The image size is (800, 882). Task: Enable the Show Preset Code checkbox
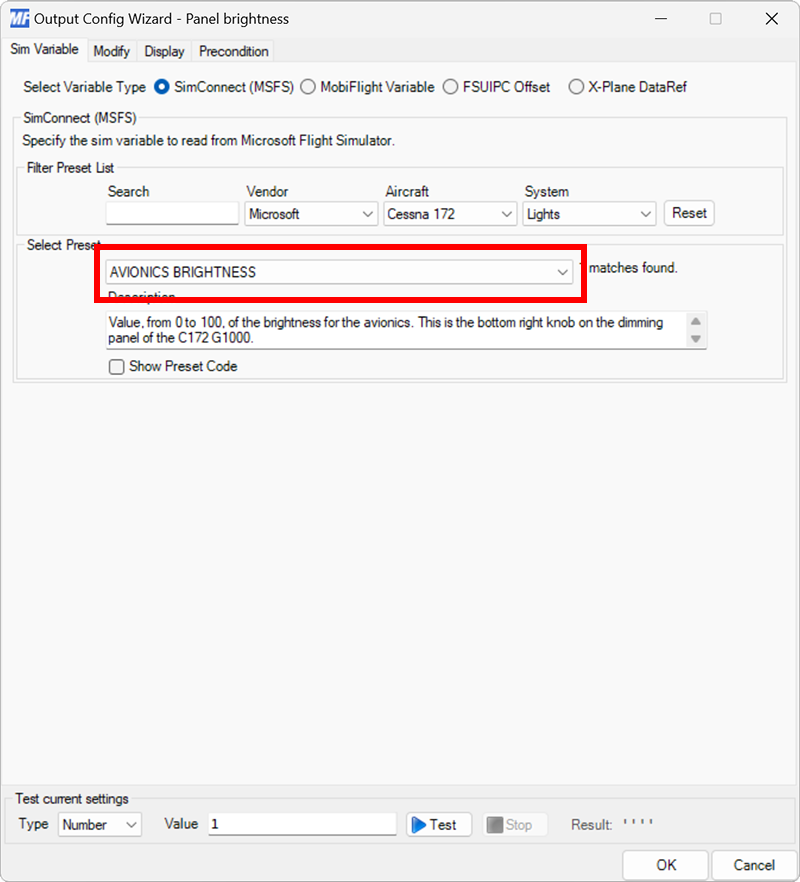pos(117,367)
